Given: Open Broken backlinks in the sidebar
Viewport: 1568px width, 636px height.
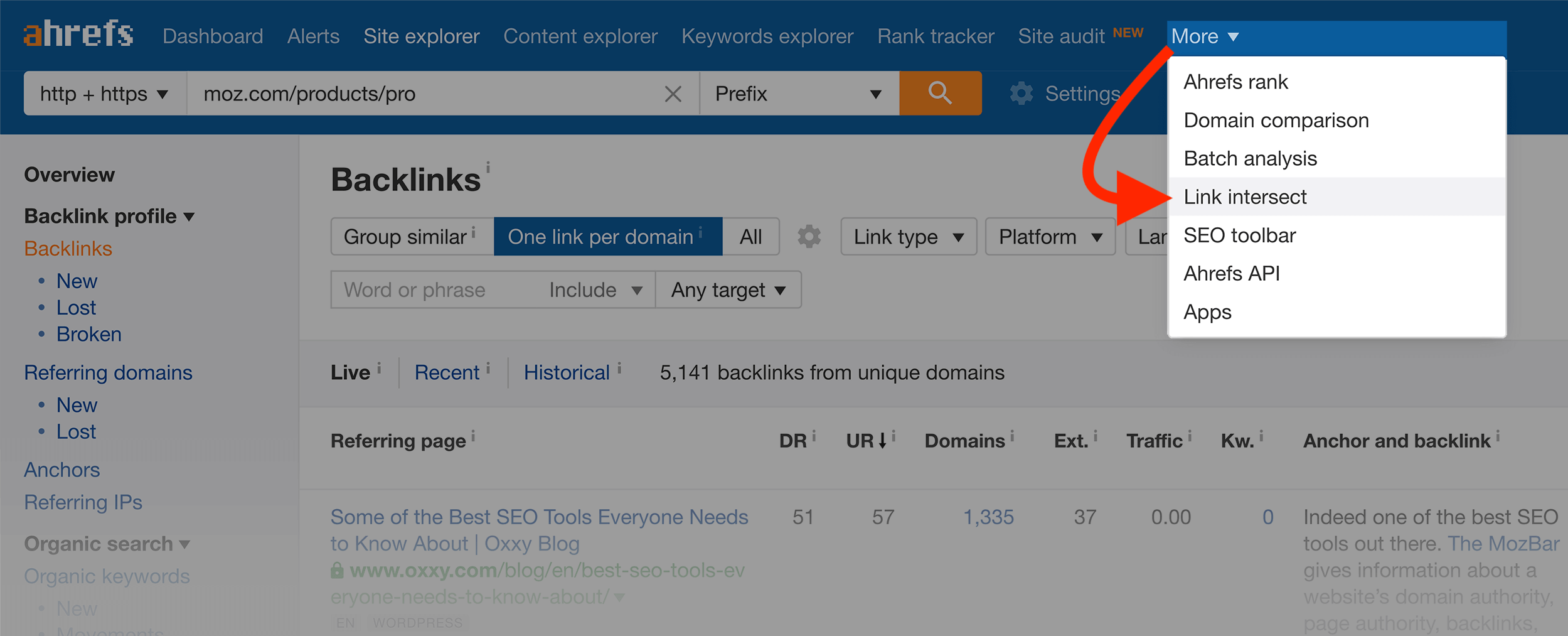Looking at the screenshot, I should [88, 335].
